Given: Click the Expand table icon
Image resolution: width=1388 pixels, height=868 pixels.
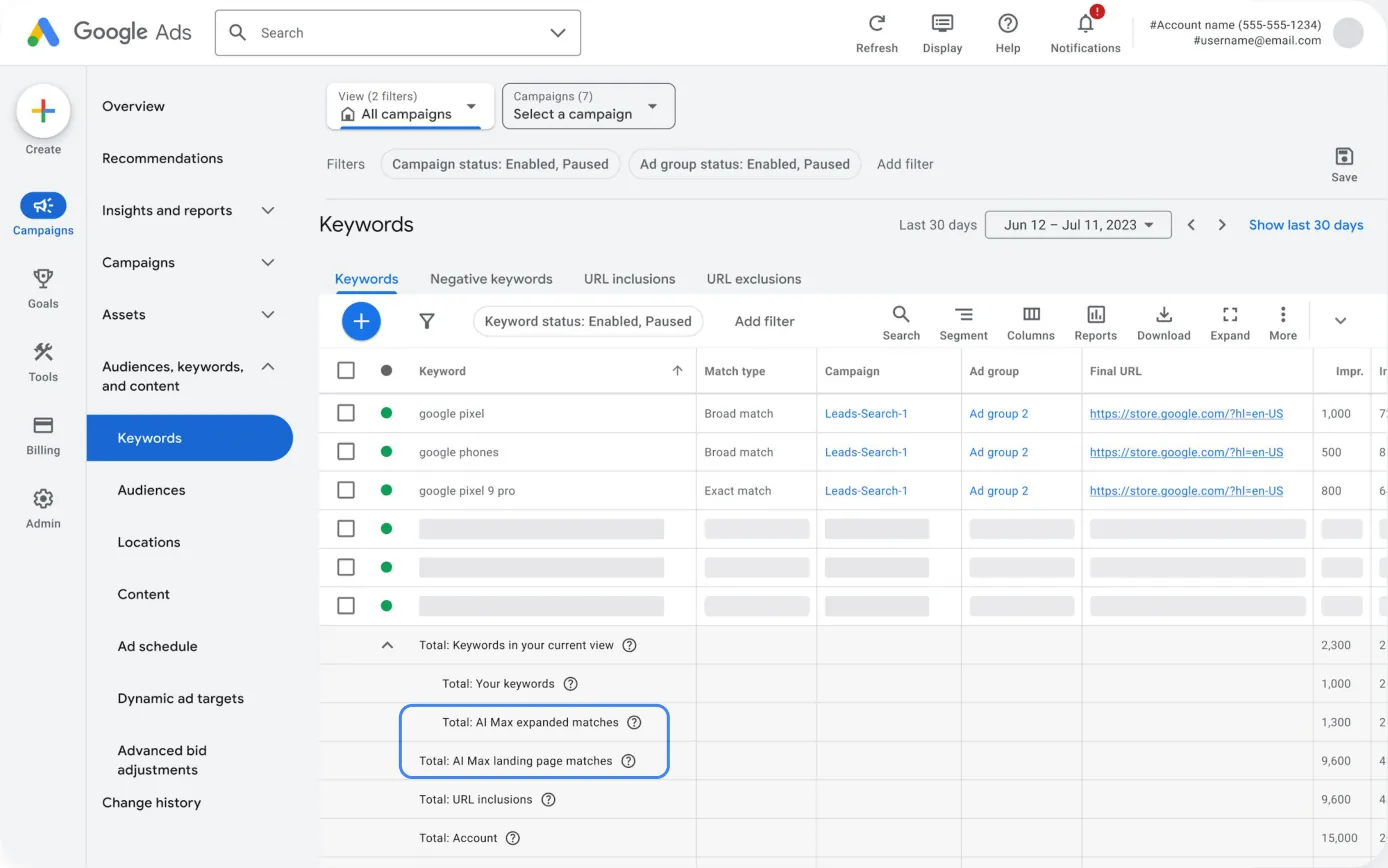Looking at the screenshot, I should (1230, 314).
